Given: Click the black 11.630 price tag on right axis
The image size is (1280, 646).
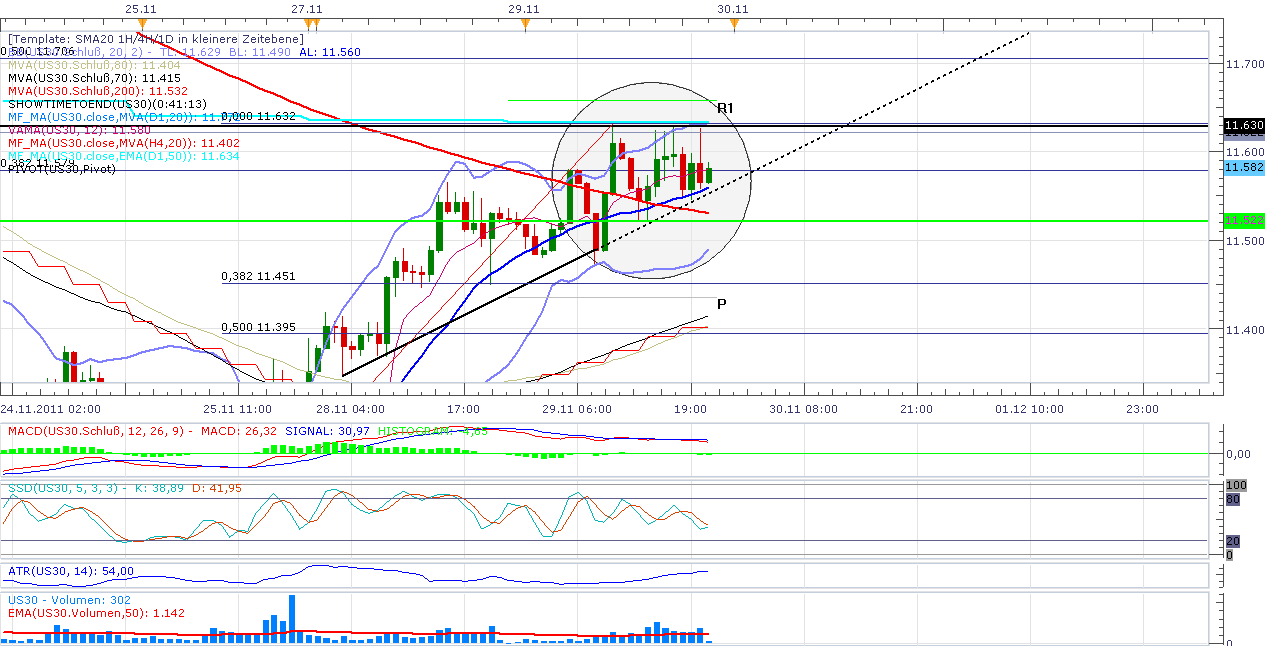Looking at the screenshot, I should point(1243,126).
